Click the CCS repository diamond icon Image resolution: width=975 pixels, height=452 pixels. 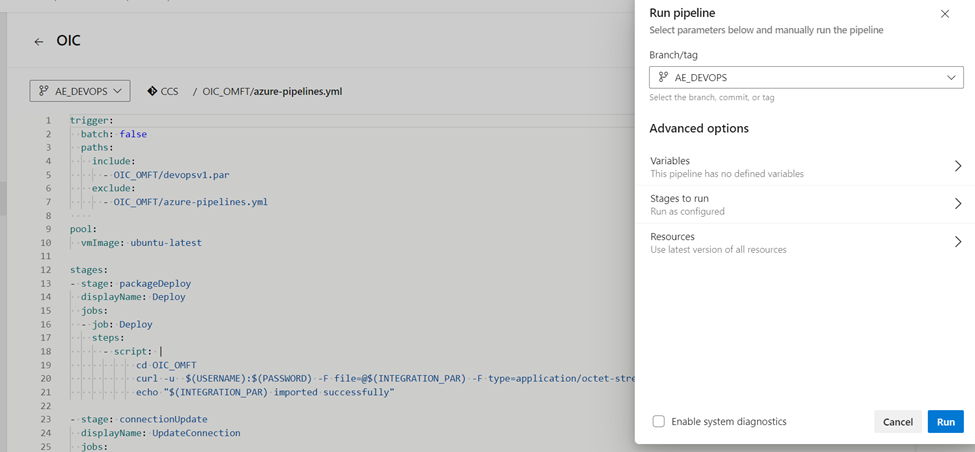click(152, 91)
